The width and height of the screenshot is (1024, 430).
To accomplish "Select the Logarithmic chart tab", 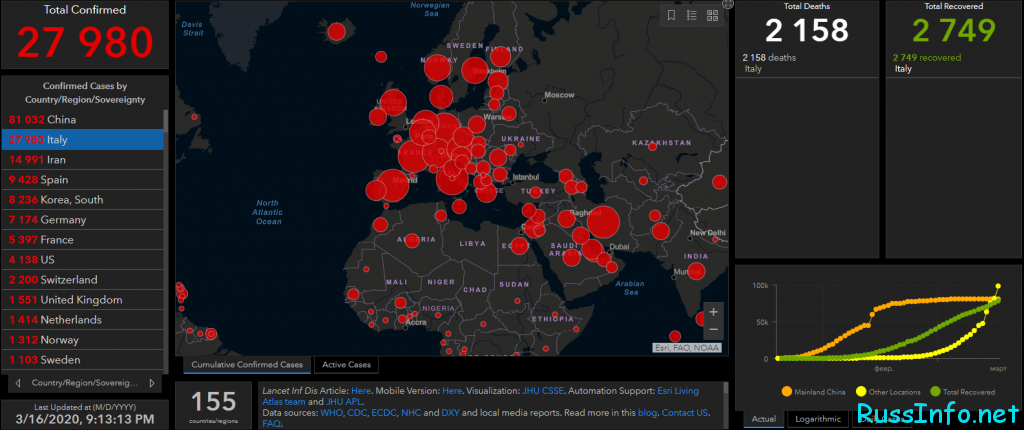I will click(x=817, y=419).
